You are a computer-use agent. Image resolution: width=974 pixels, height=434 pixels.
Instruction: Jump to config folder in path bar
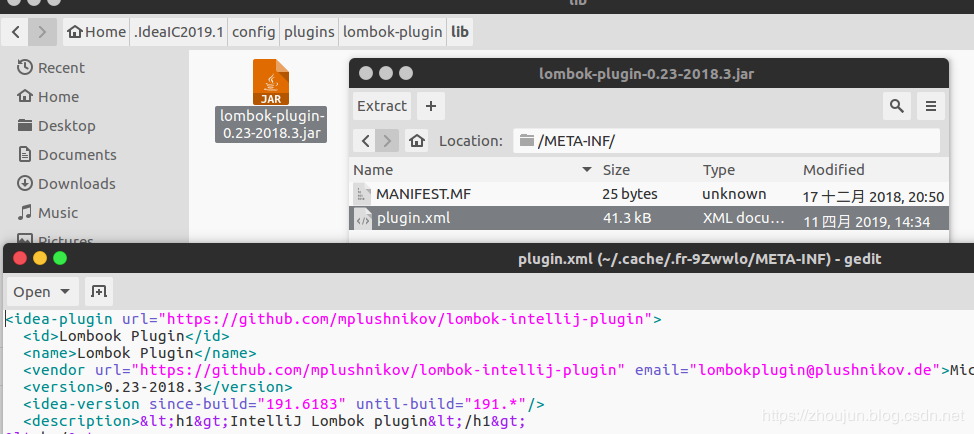coord(254,32)
